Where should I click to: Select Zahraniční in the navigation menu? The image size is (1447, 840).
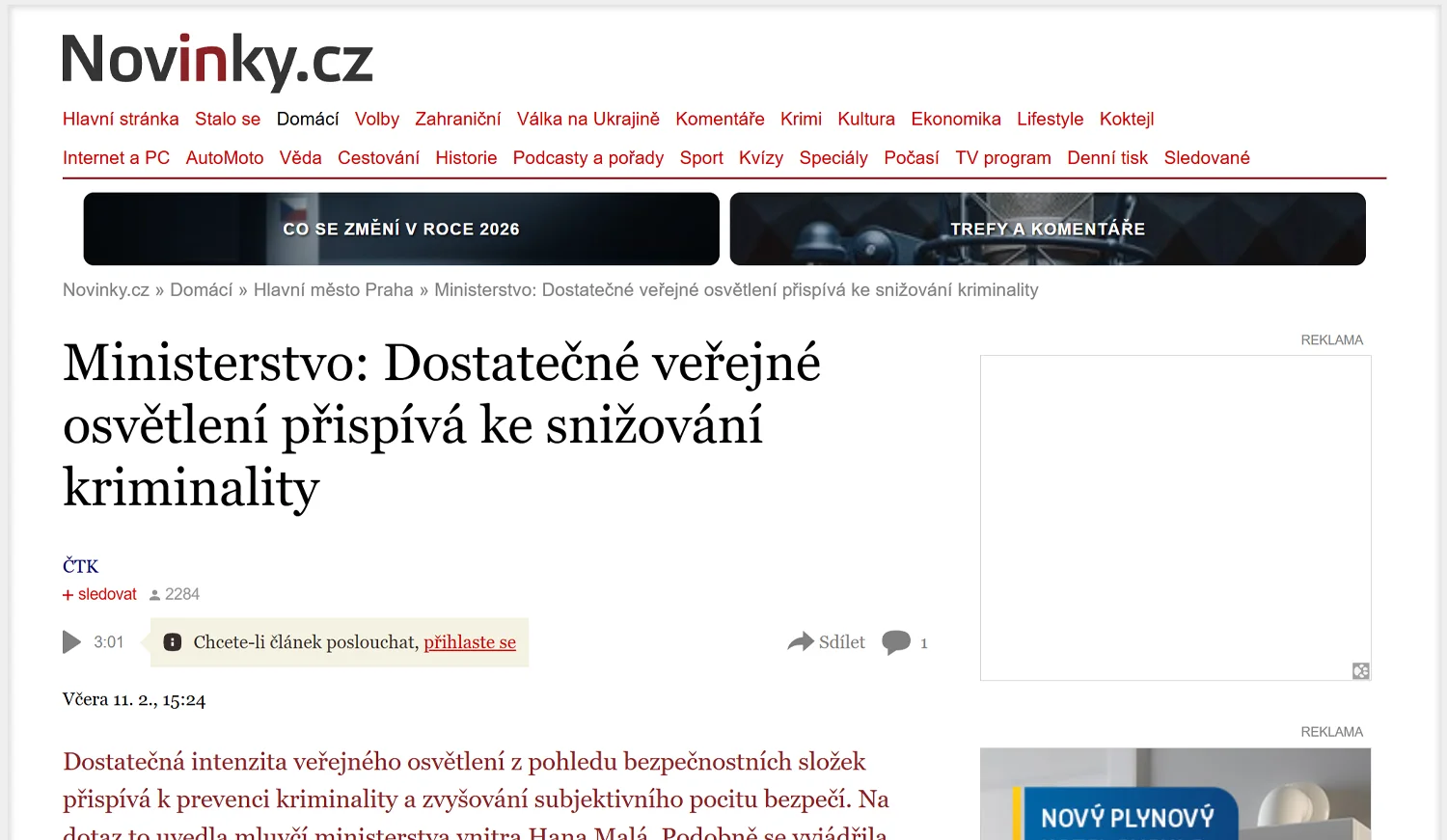coord(457,119)
